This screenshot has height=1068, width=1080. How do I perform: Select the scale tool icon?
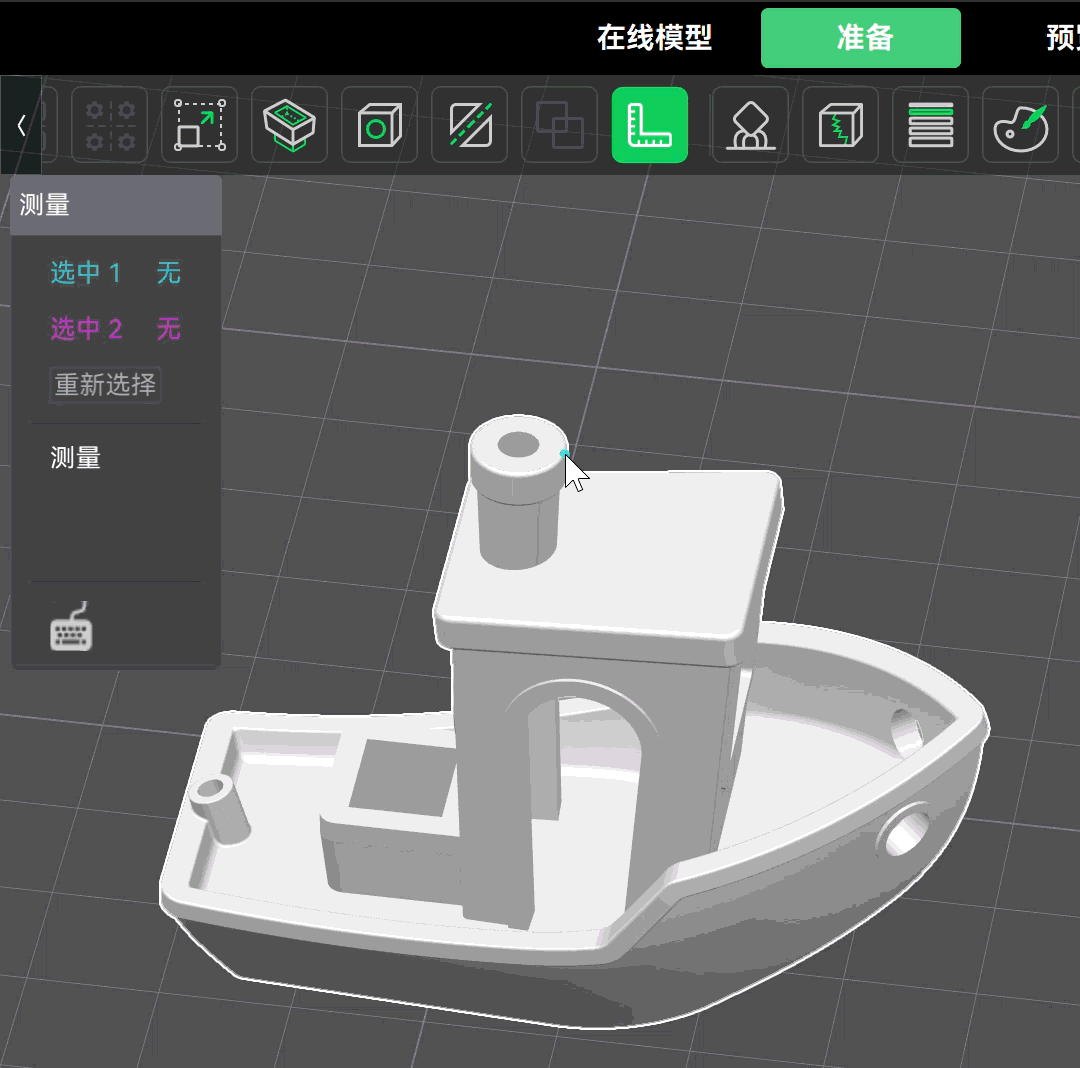[200, 125]
